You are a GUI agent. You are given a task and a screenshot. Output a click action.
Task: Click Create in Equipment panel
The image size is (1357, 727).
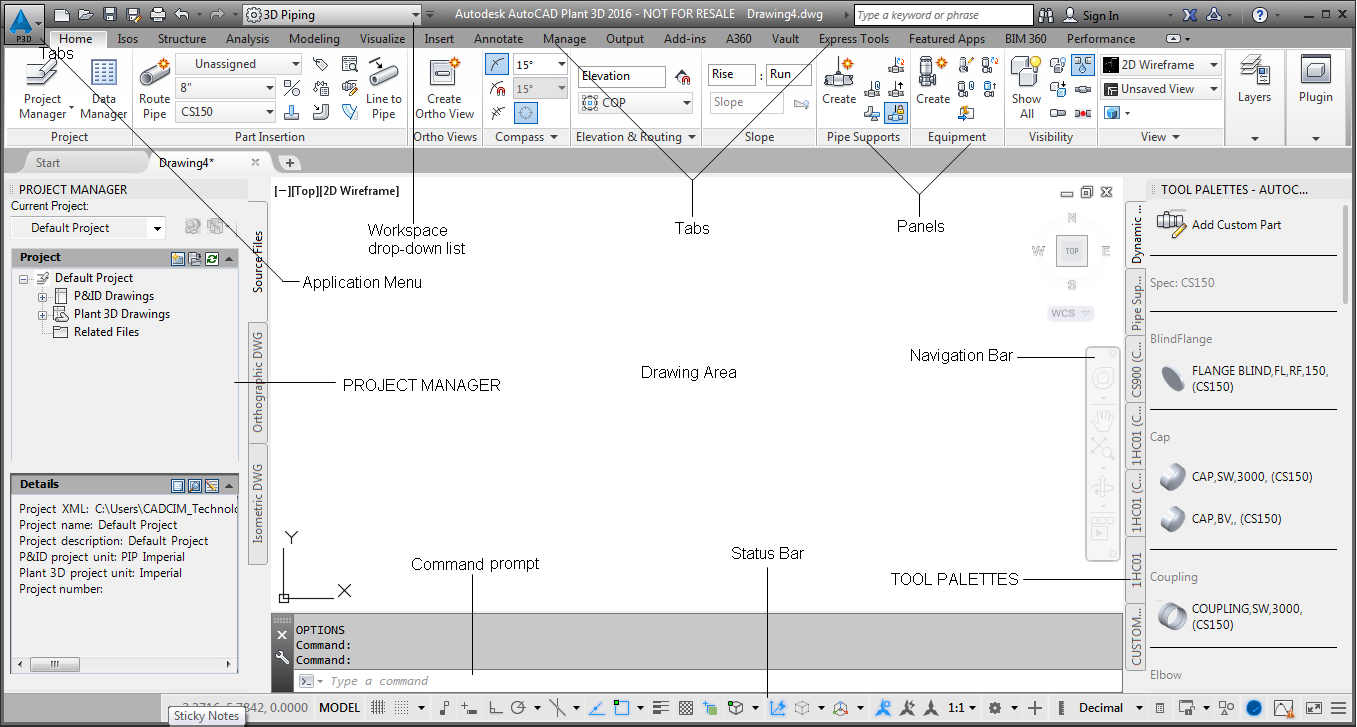click(x=933, y=80)
